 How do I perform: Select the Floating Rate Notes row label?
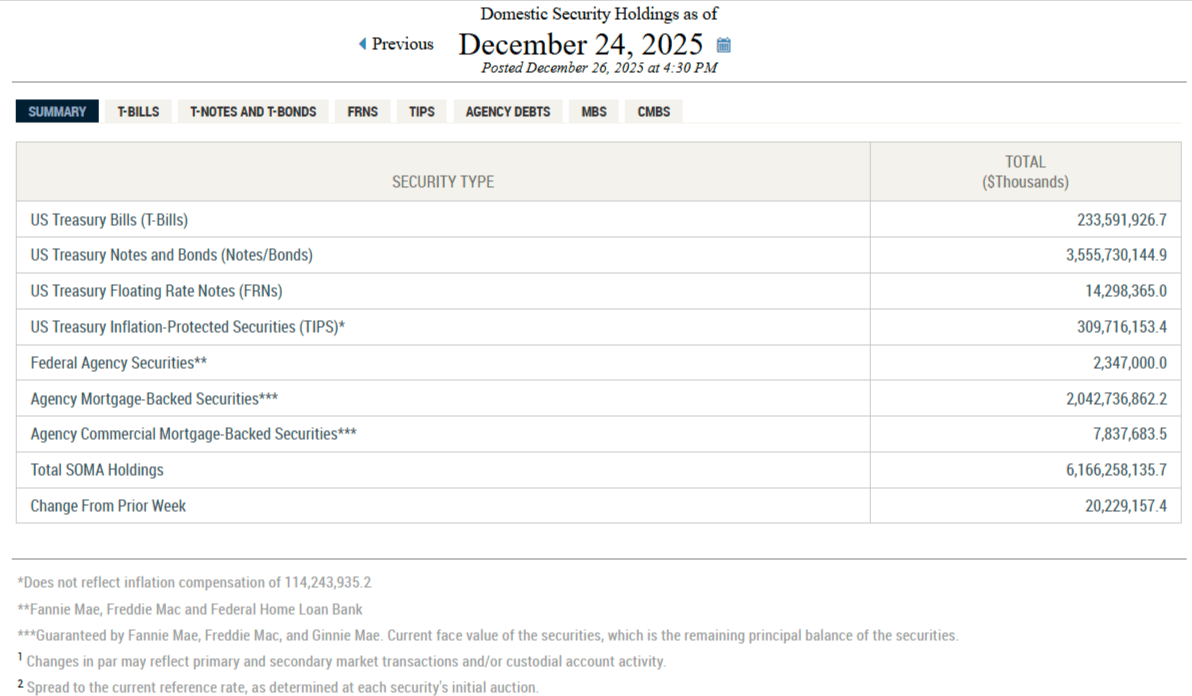(156, 291)
